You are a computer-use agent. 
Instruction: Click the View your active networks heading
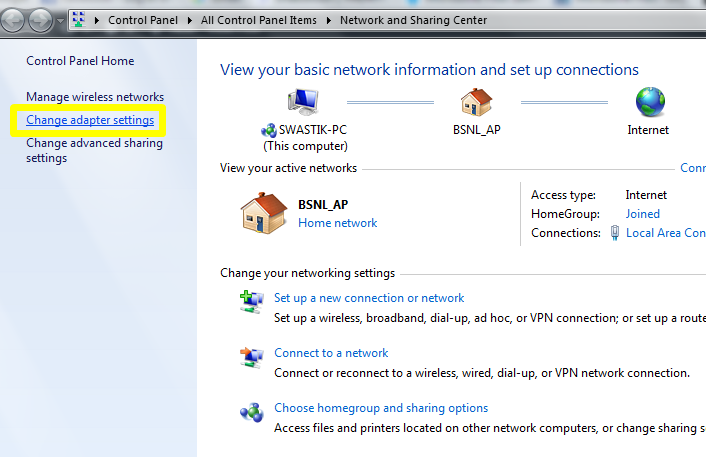[x=288, y=168]
